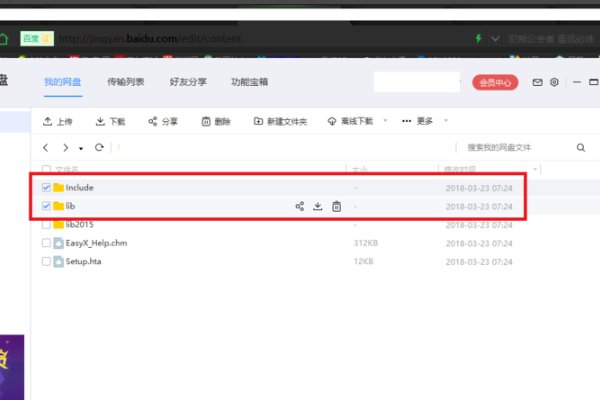Toggle the select-all checkbox in header
The width and height of the screenshot is (600, 400).
(x=46, y=169)
